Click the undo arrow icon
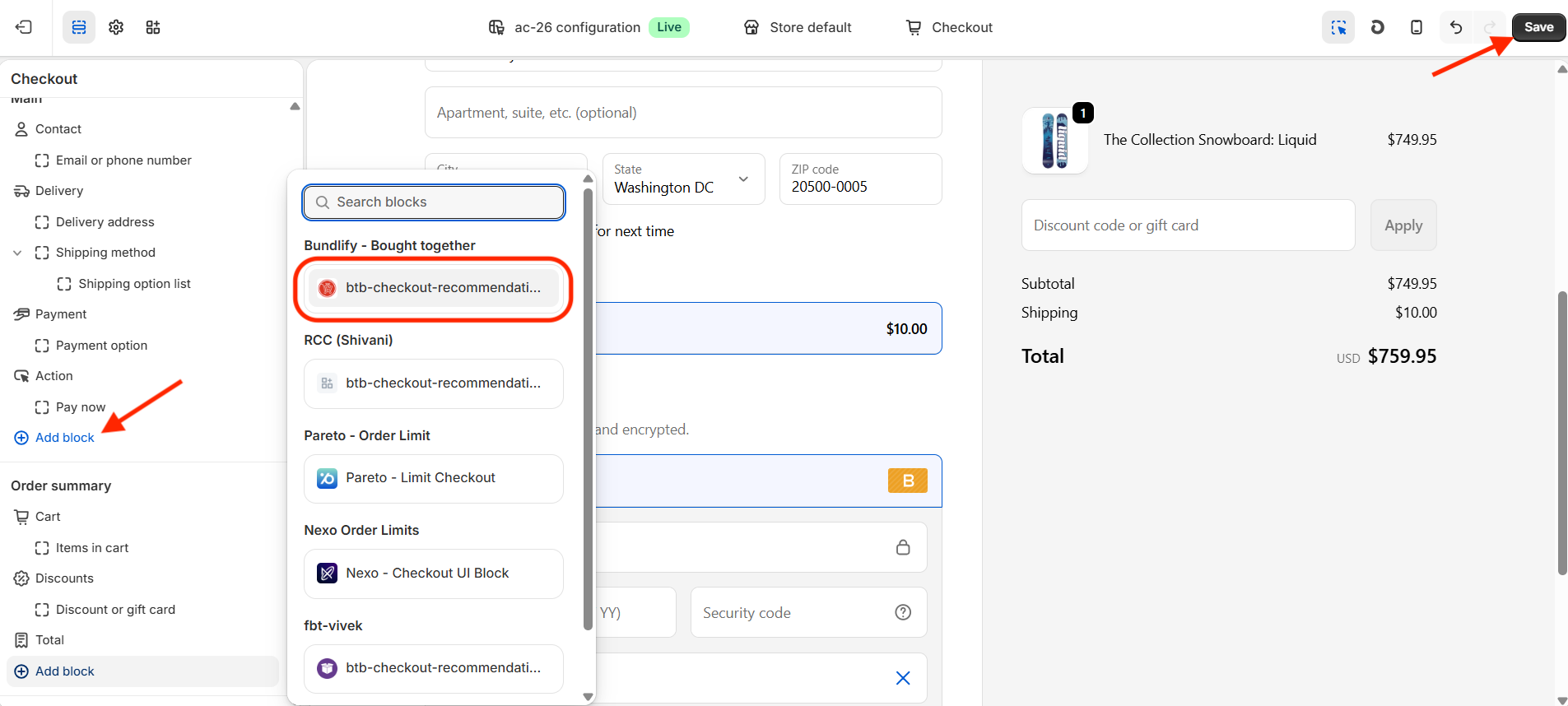 pyautogui.click(x=1455, y=27)
